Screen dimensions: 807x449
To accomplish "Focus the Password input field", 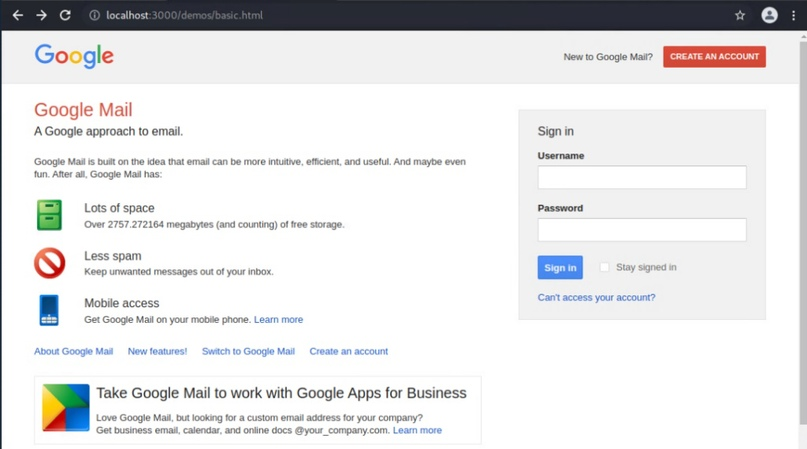I will coord(642,230).
